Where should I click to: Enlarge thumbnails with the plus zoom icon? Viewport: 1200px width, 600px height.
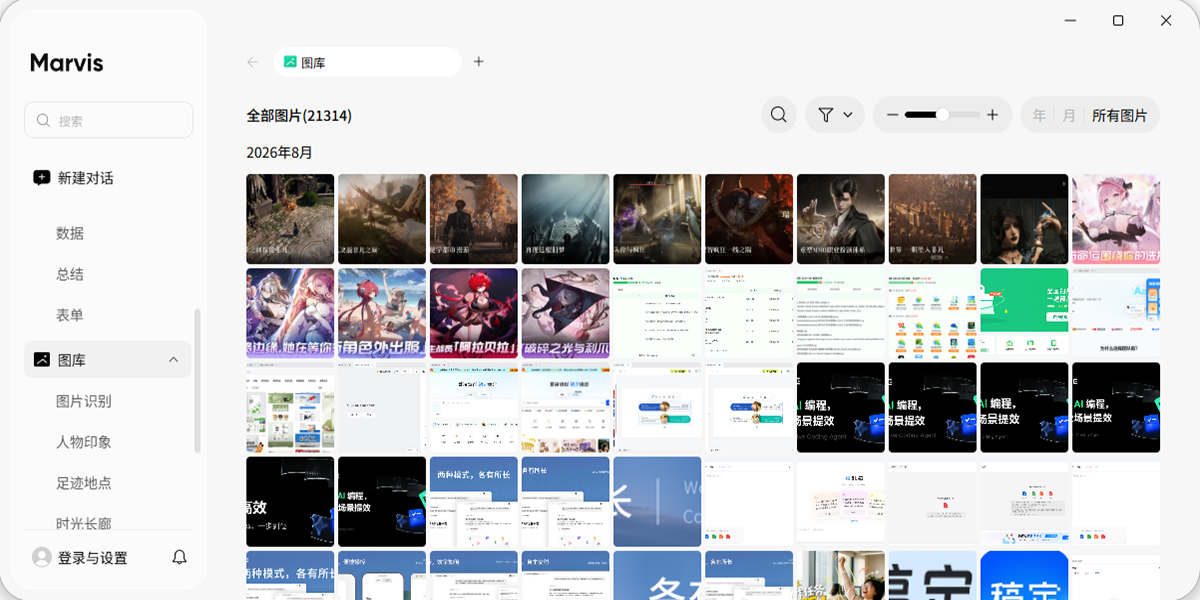[x=992, y=115]
